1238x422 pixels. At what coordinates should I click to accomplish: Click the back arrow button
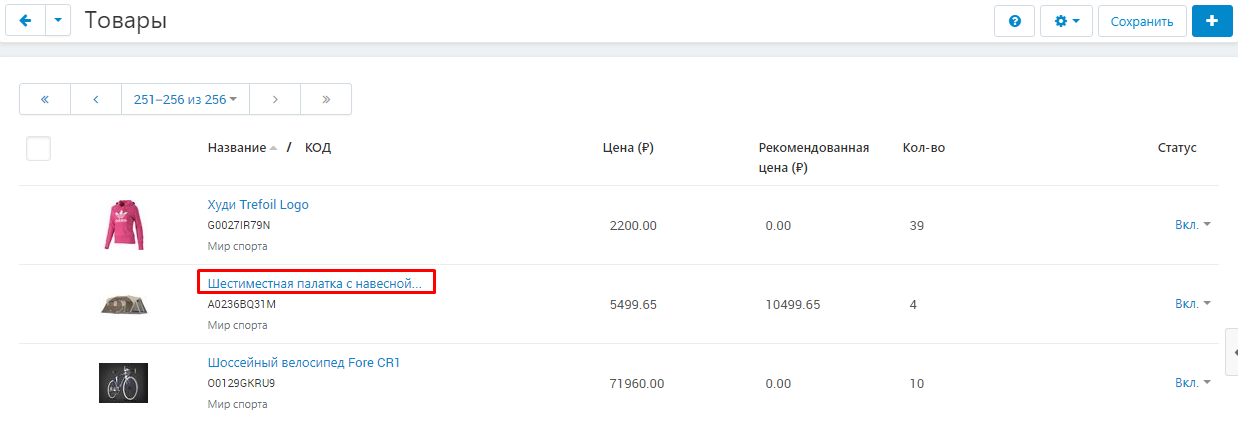(26, 20)
